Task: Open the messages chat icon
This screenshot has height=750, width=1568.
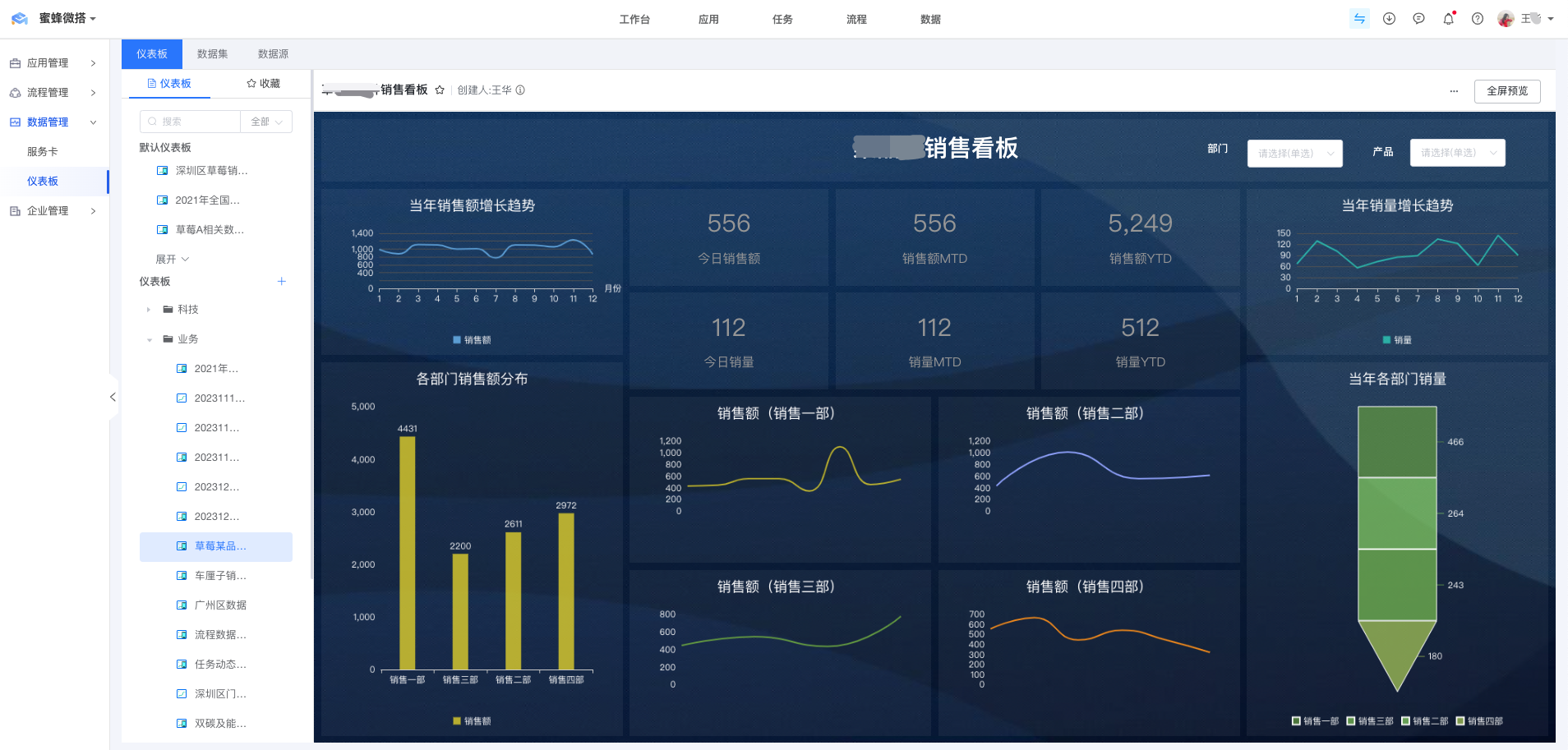Action: click(x=1418, y=19)
